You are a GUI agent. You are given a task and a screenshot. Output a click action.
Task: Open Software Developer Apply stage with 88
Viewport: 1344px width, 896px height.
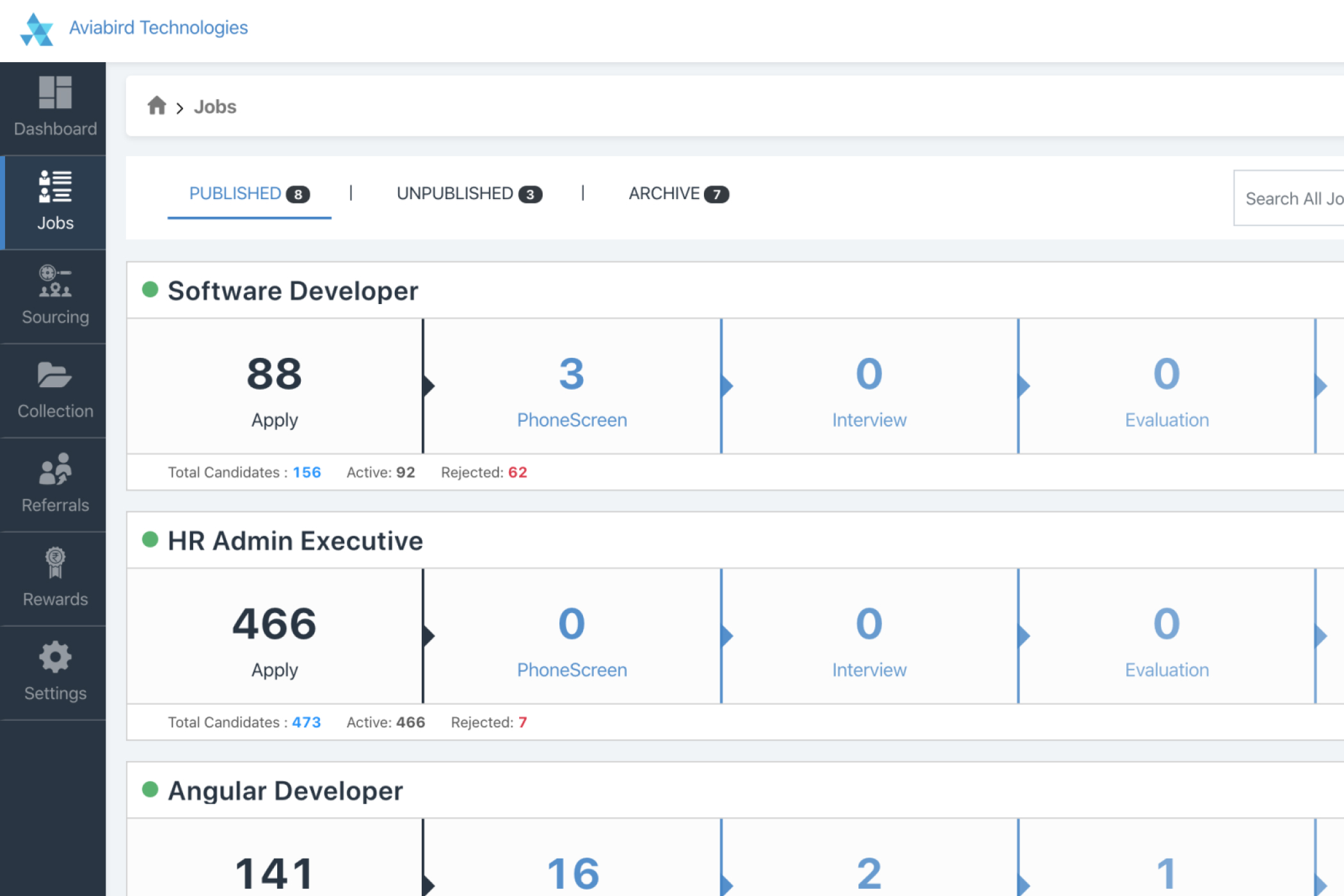275,387
